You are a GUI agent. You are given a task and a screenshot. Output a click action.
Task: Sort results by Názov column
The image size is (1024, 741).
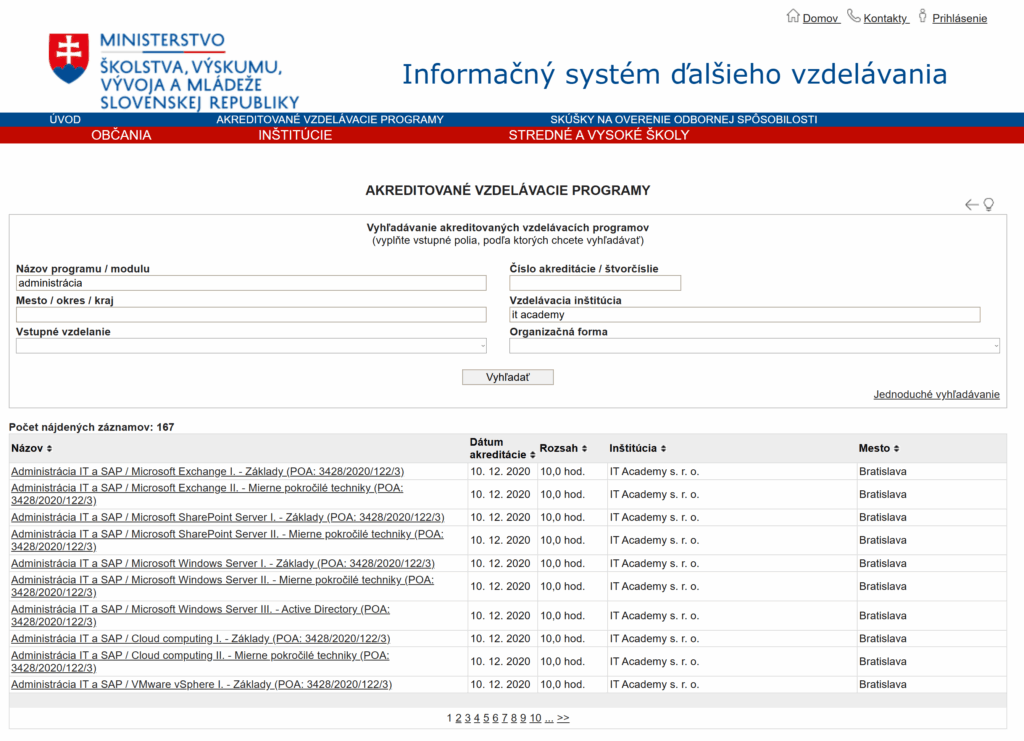point(31,449)
